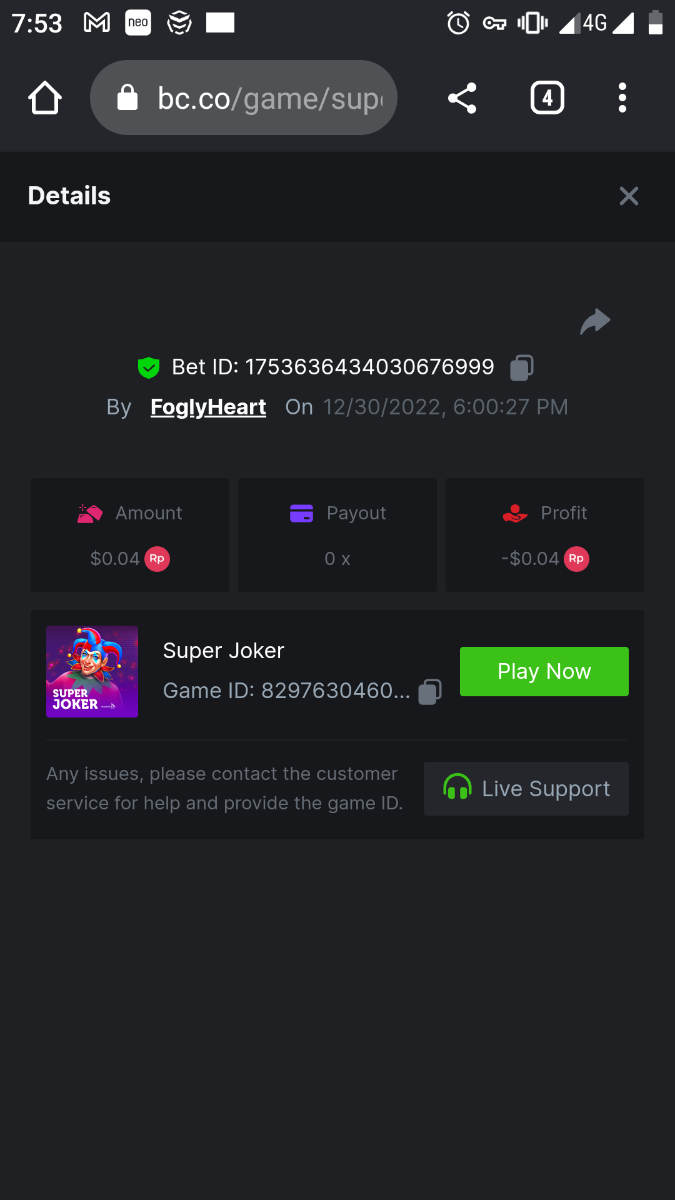
Task: Copy the Bet ID to clipboard
Action: pos(521,368)
